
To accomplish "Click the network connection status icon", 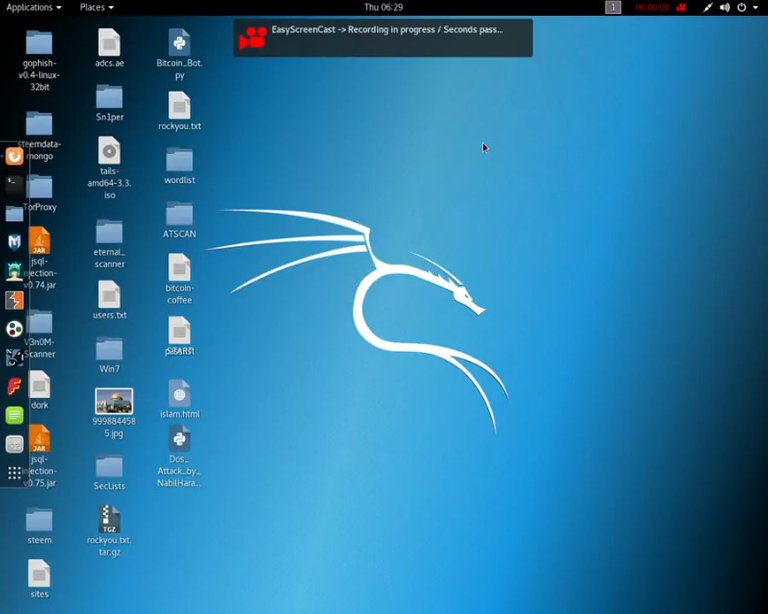I will (x=706, y=7).
